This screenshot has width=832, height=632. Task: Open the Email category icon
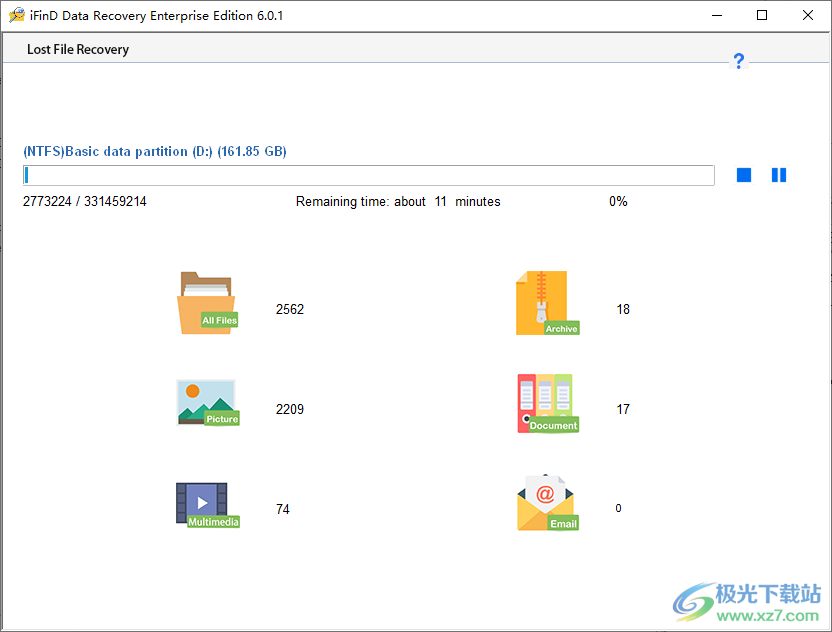[548, 503]
